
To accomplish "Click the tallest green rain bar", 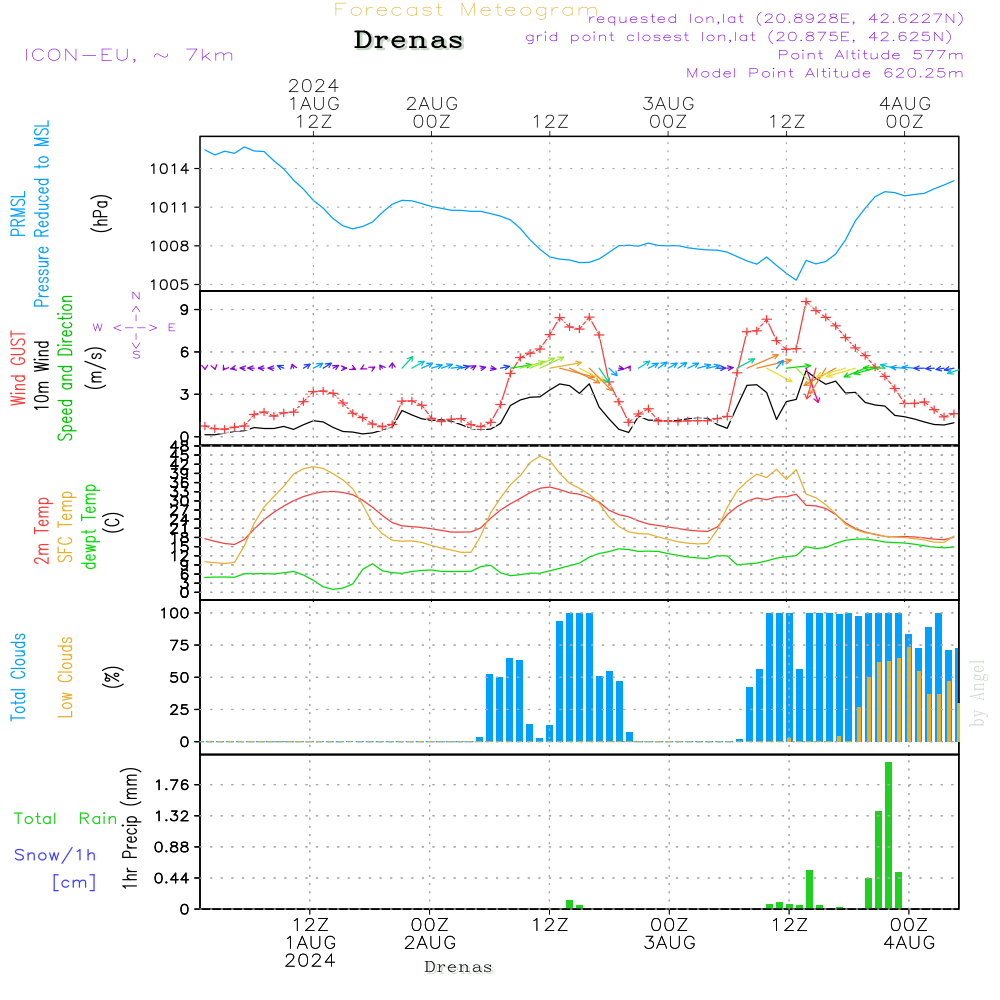I will [888, 835].
